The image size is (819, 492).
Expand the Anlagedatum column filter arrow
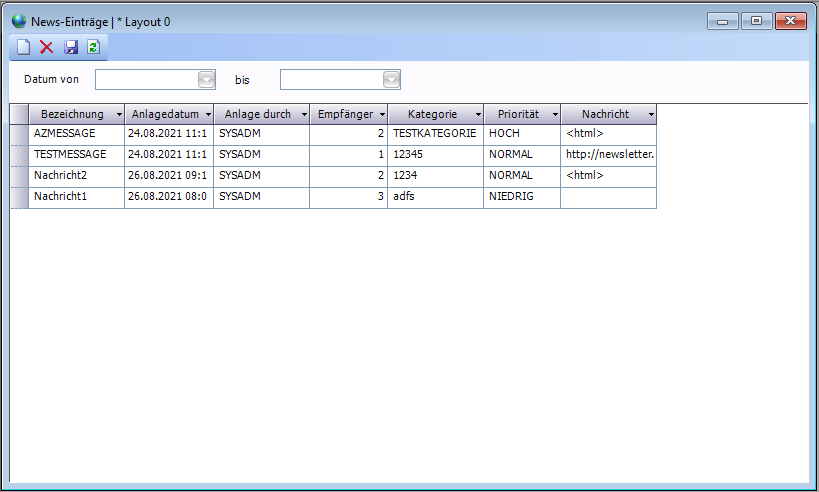click(x=207, y=115)
